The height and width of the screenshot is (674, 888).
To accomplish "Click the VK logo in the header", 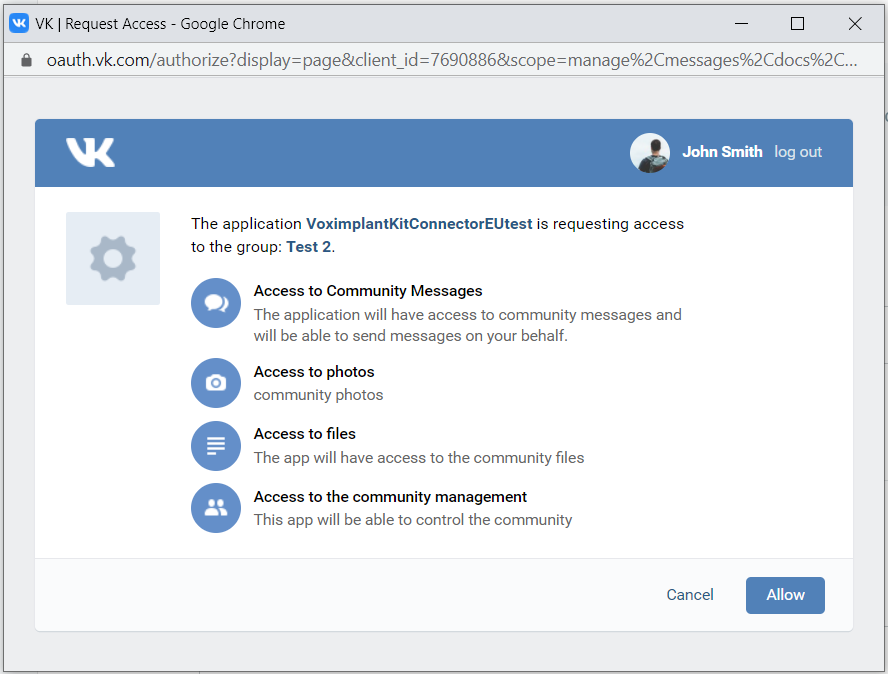I will (x=91, y=152).
